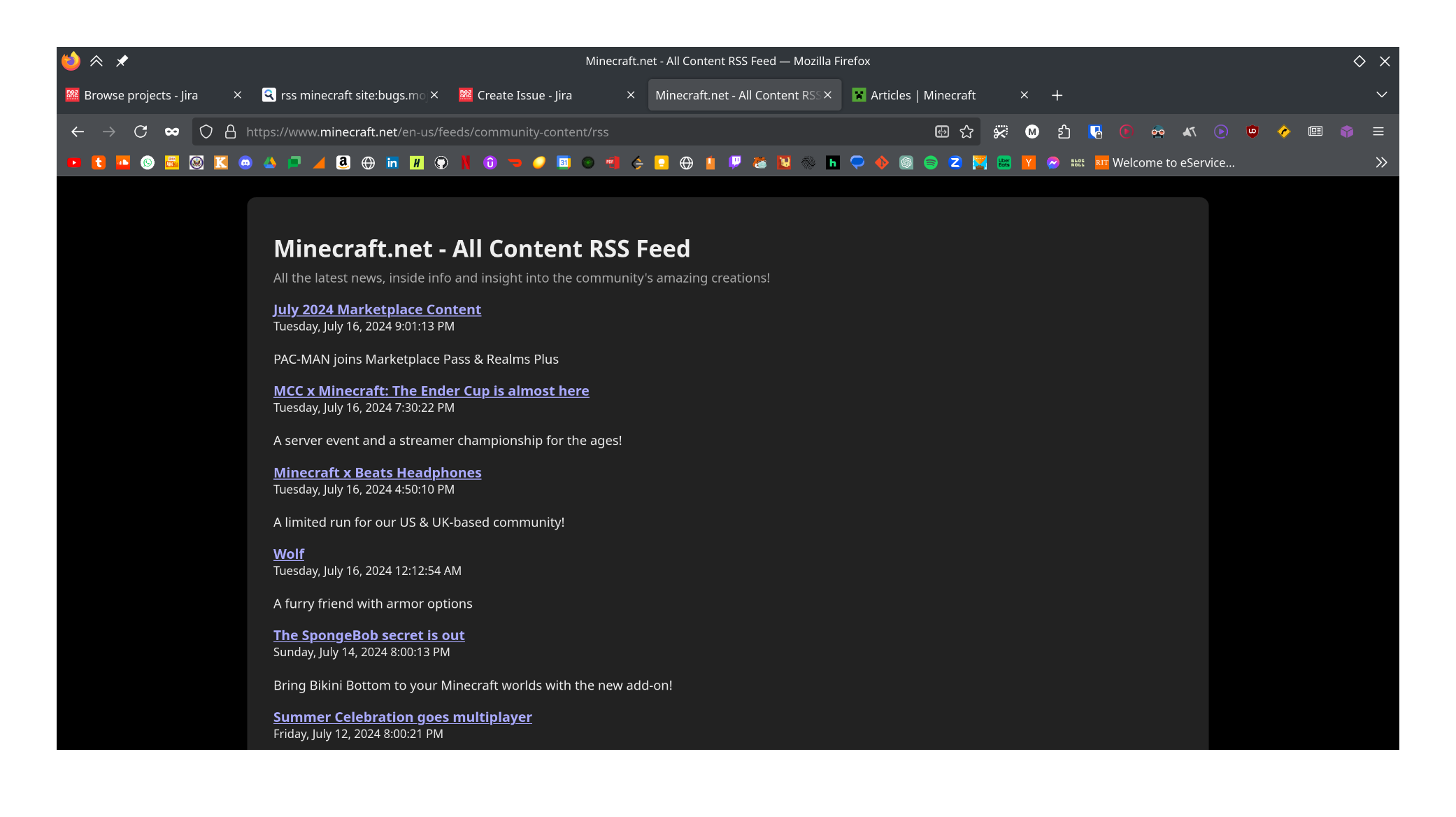This screenshot has width=1456, height=817.
Task: Toggle the tracking protection shield
Action: coord(206,132)
